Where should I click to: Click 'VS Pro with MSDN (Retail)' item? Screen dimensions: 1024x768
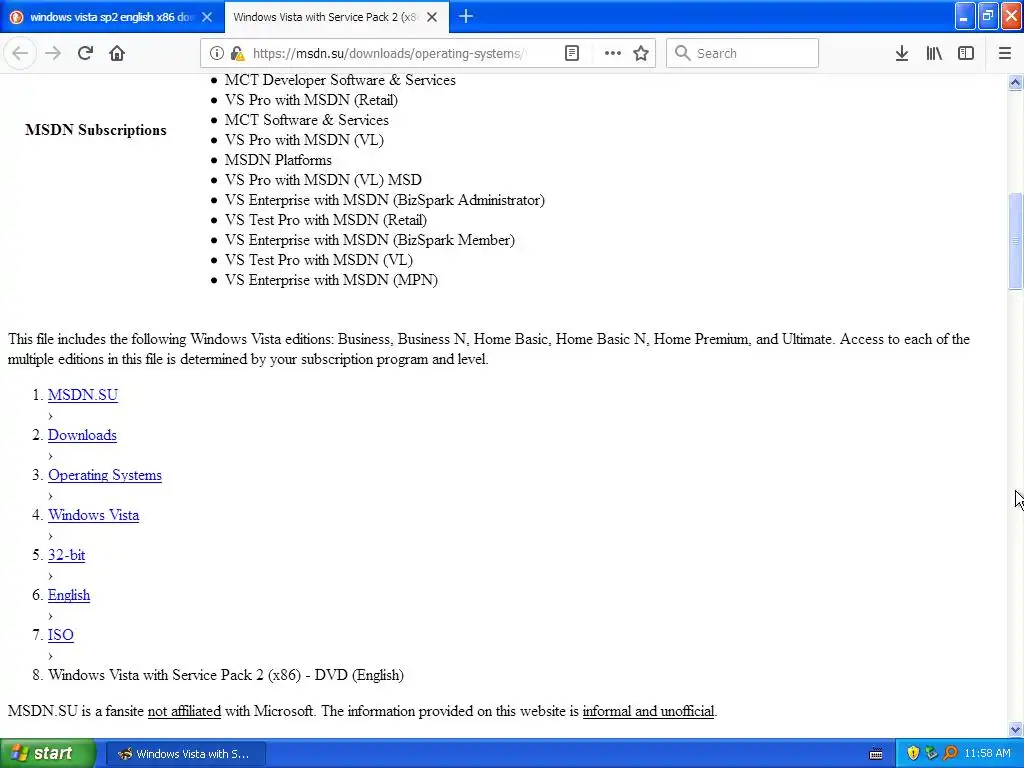tap(312, 100)
